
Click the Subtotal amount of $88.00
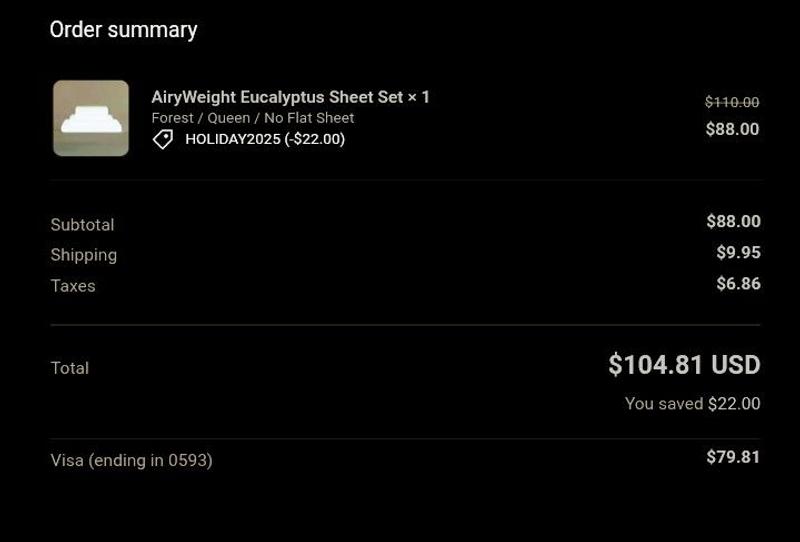coord(733,221)
